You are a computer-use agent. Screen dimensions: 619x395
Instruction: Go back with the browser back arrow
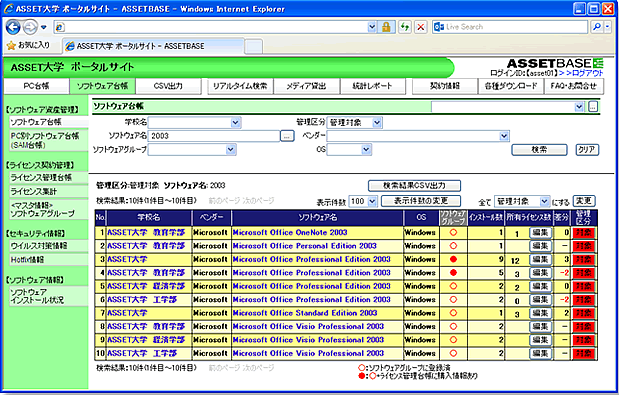pos(13,27)
